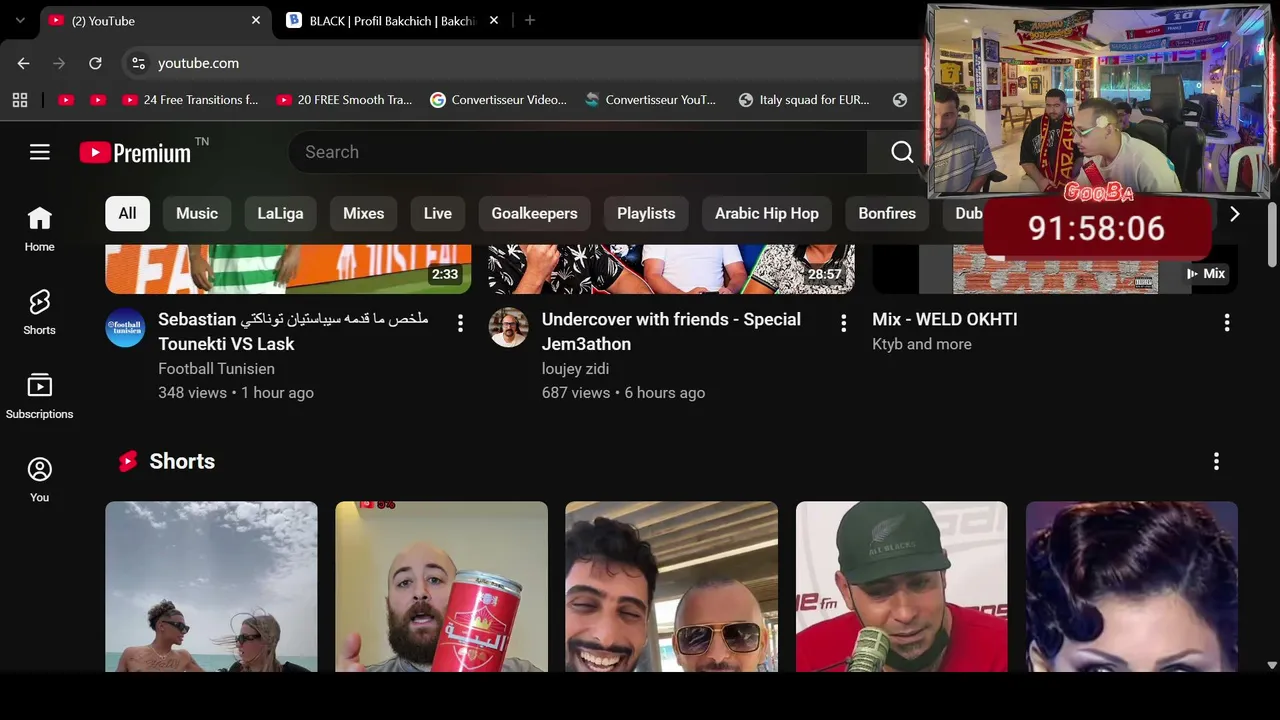Close the BLACK Profil Bakchich tab
Image resolution: width=1280 pixels, height=720 pixels.
494,20
